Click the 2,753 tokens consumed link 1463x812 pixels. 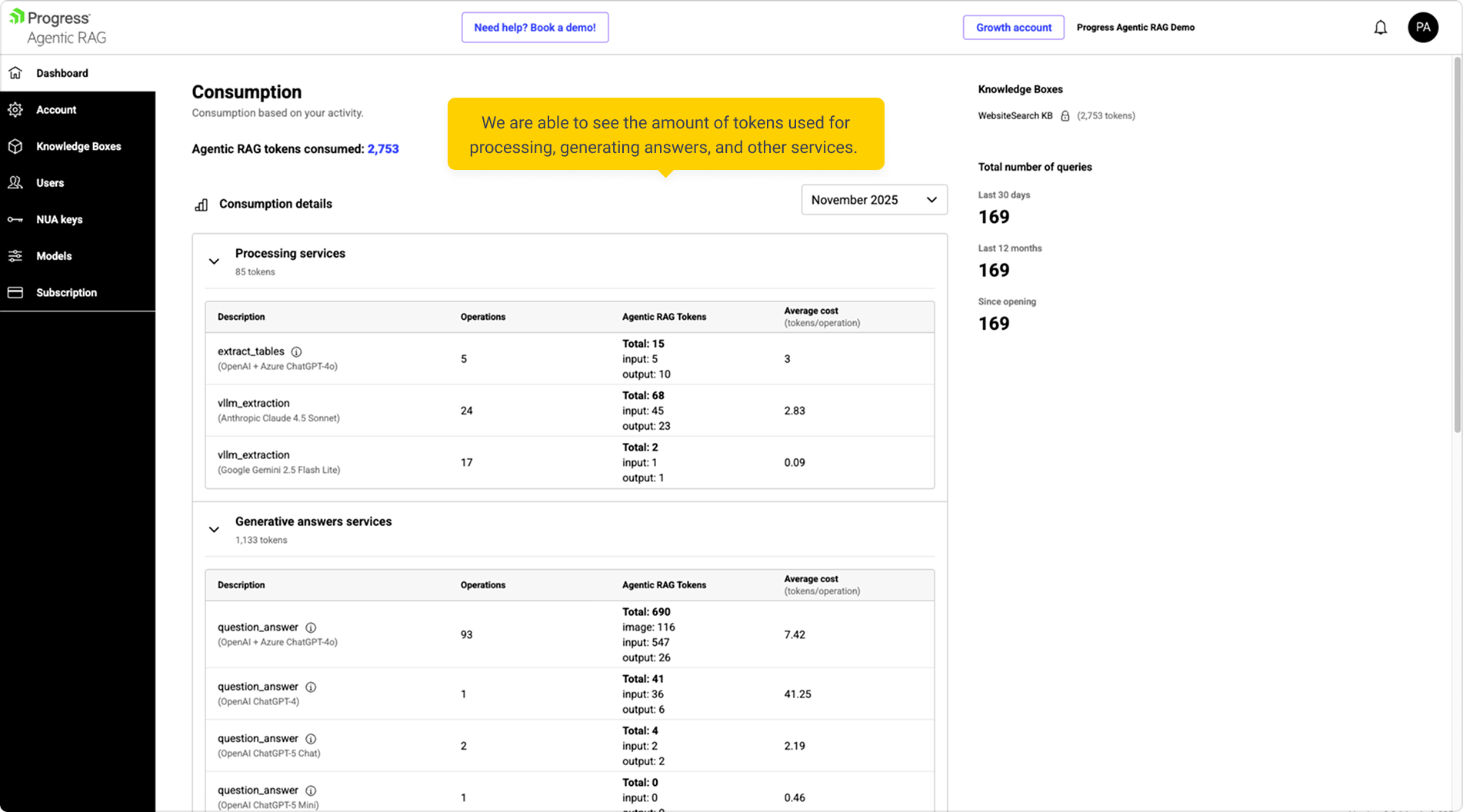pos(382,149)
